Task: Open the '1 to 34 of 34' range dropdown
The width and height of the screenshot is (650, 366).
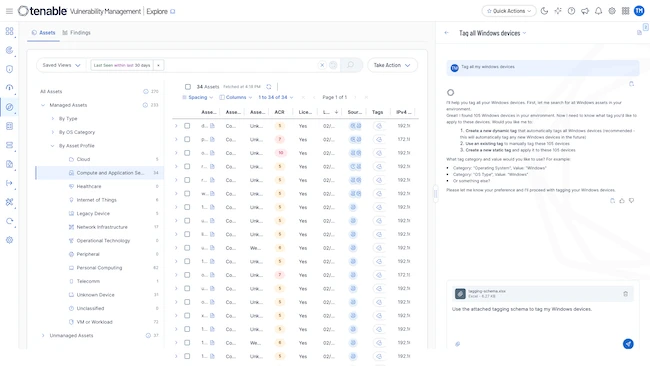Action: 276,97
